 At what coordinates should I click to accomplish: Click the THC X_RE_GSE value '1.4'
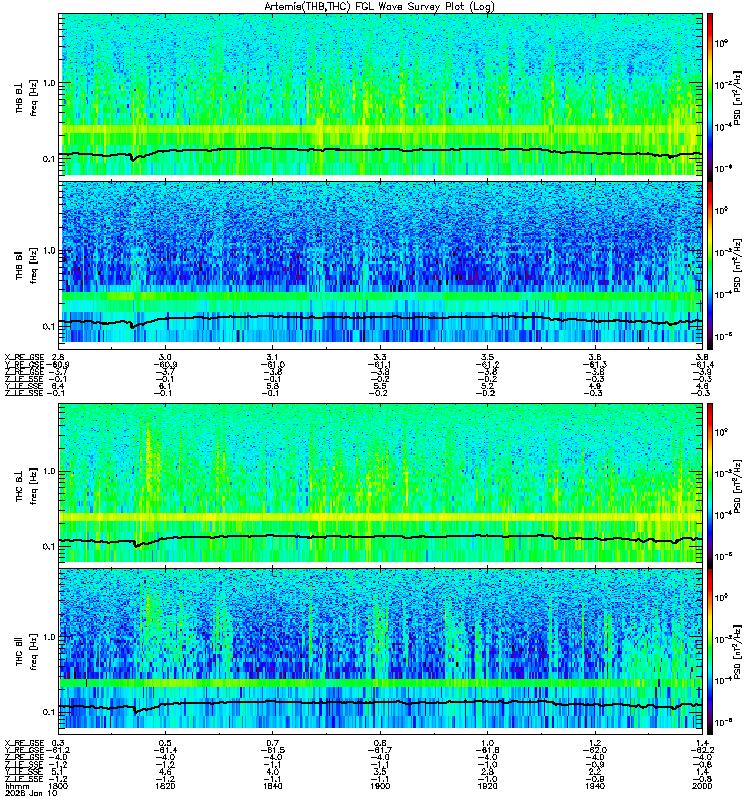[x=703, y=743]
